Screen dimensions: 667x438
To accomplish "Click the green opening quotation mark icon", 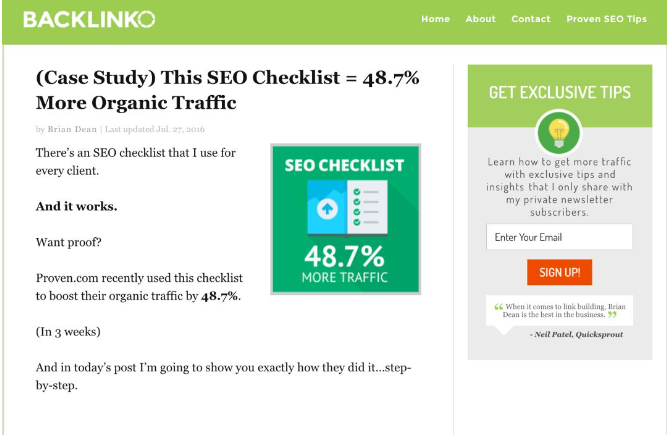I will [499, 307].
